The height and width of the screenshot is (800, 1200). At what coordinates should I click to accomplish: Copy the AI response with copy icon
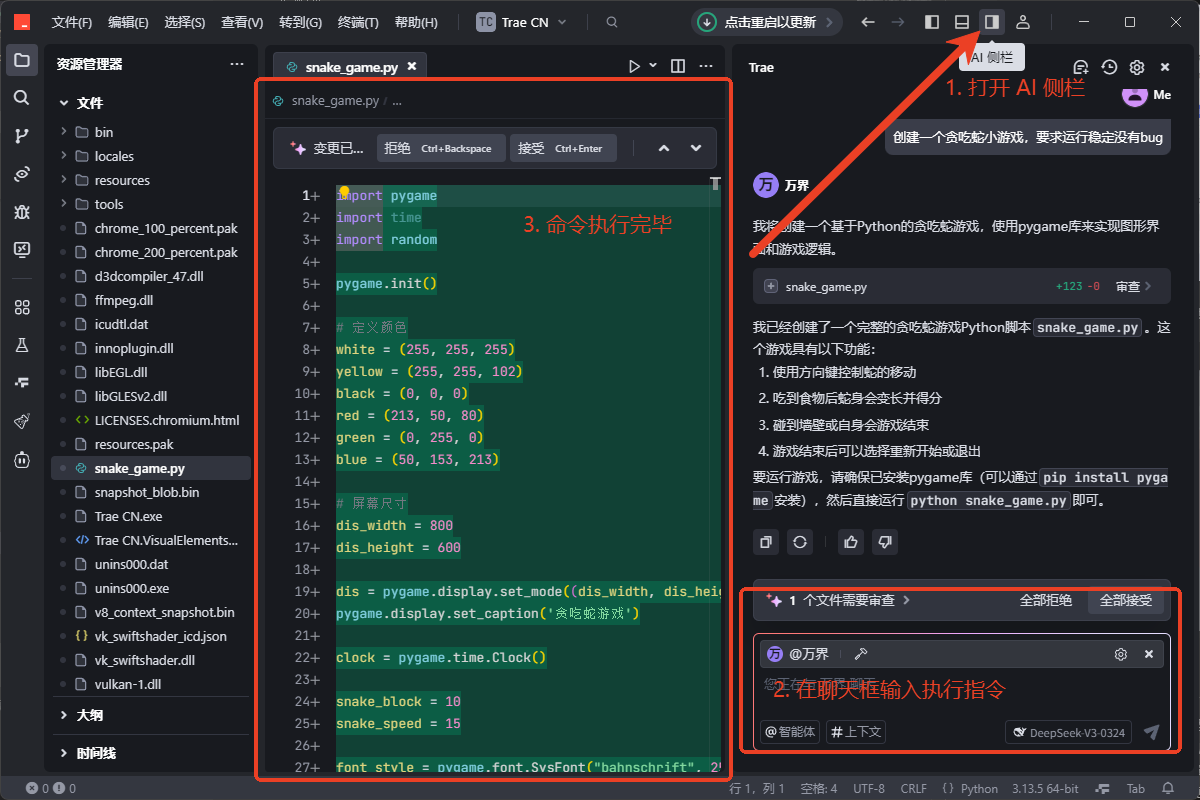766,542
